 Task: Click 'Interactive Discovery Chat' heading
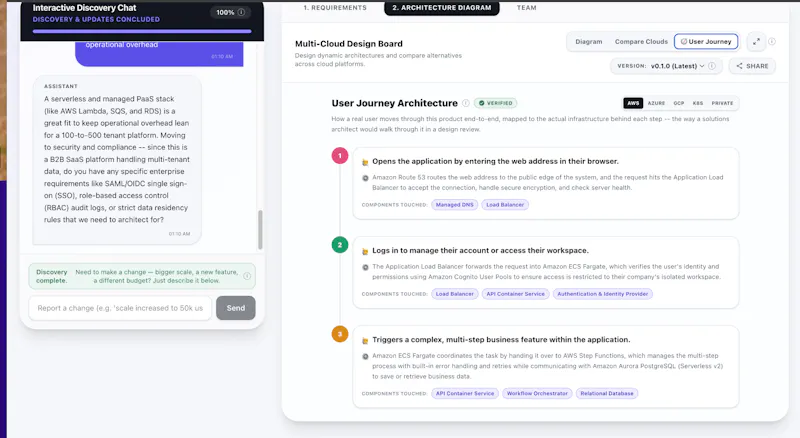[84, 8]
